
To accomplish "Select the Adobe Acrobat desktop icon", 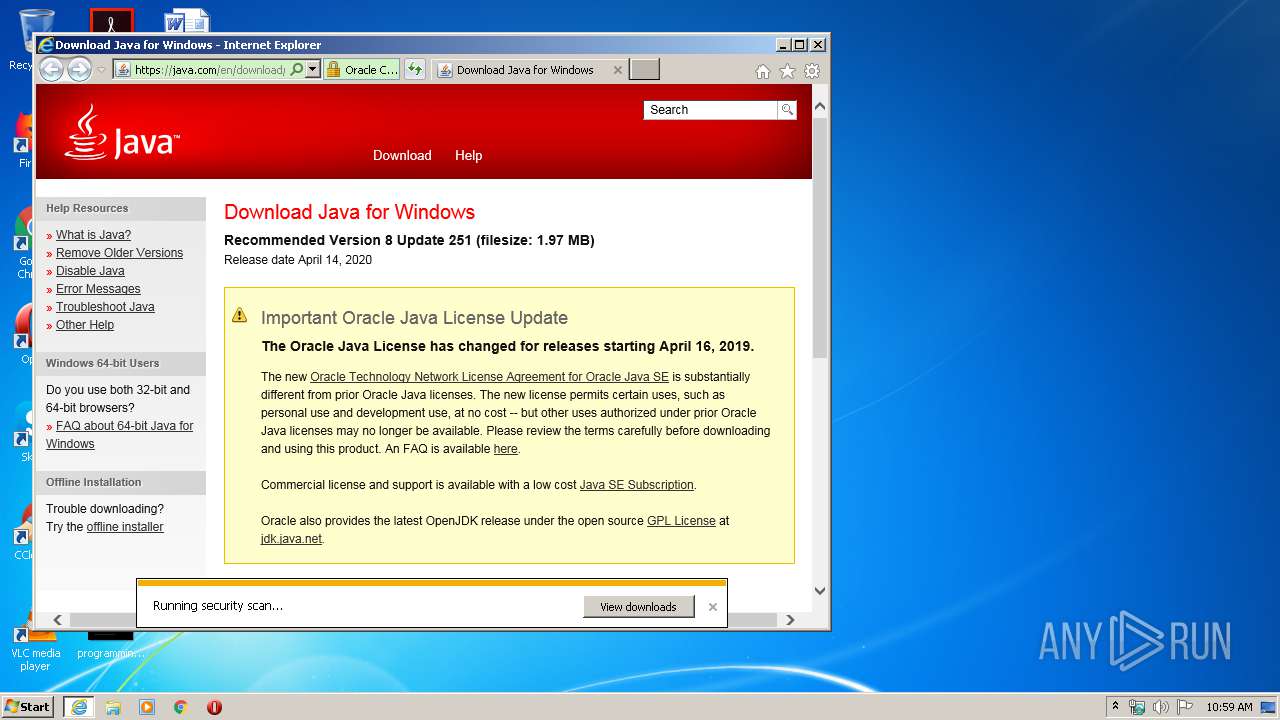I will tap(111, 20).
